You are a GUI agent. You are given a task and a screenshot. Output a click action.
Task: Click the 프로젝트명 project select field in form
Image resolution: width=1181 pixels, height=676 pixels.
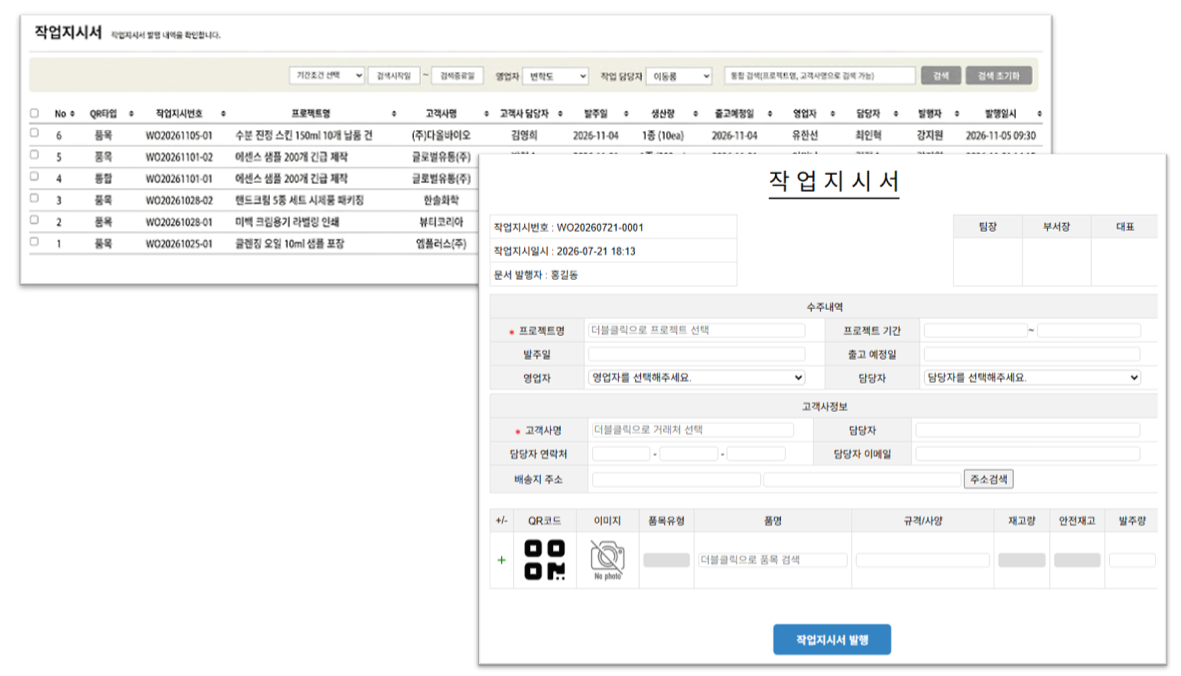pyautogui.click(x=696, y=330)
